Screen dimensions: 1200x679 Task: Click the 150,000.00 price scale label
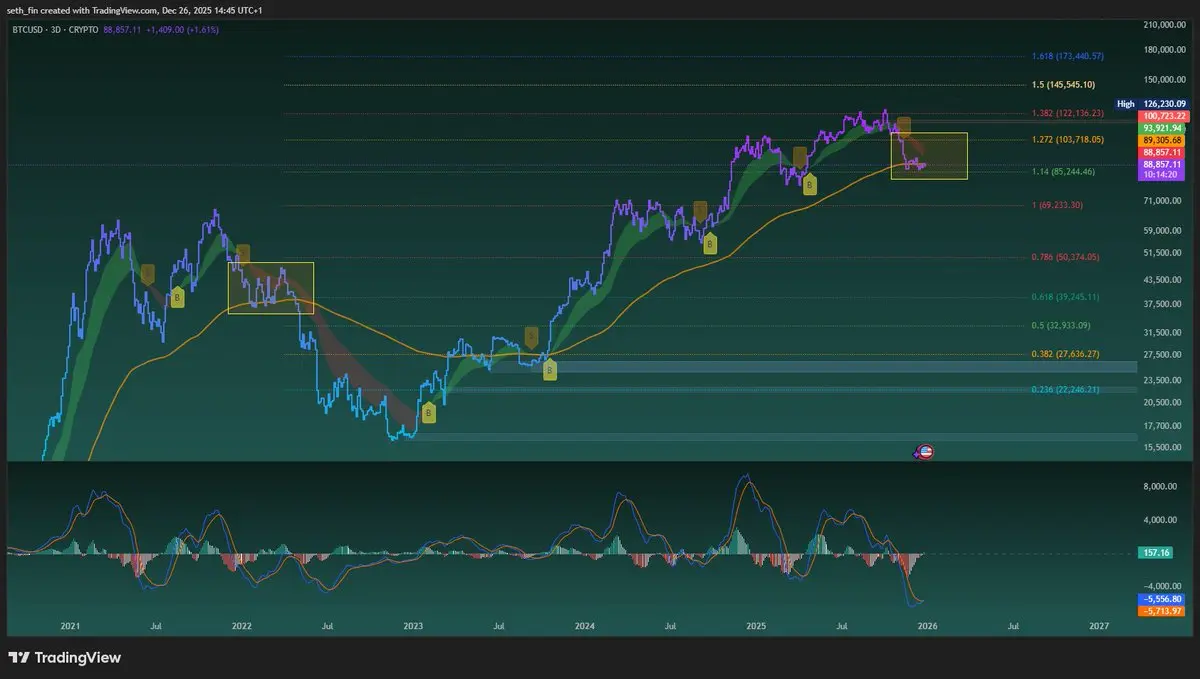click(x=1164, y=79)
